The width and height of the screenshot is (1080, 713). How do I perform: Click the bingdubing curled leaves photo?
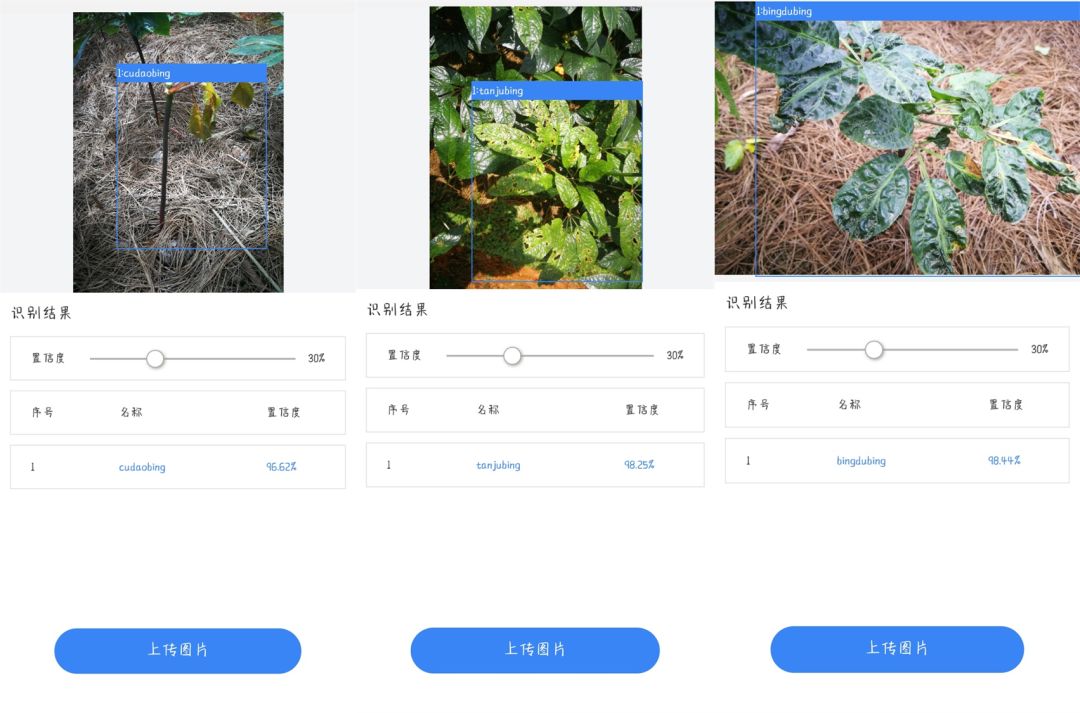(897, 138)
